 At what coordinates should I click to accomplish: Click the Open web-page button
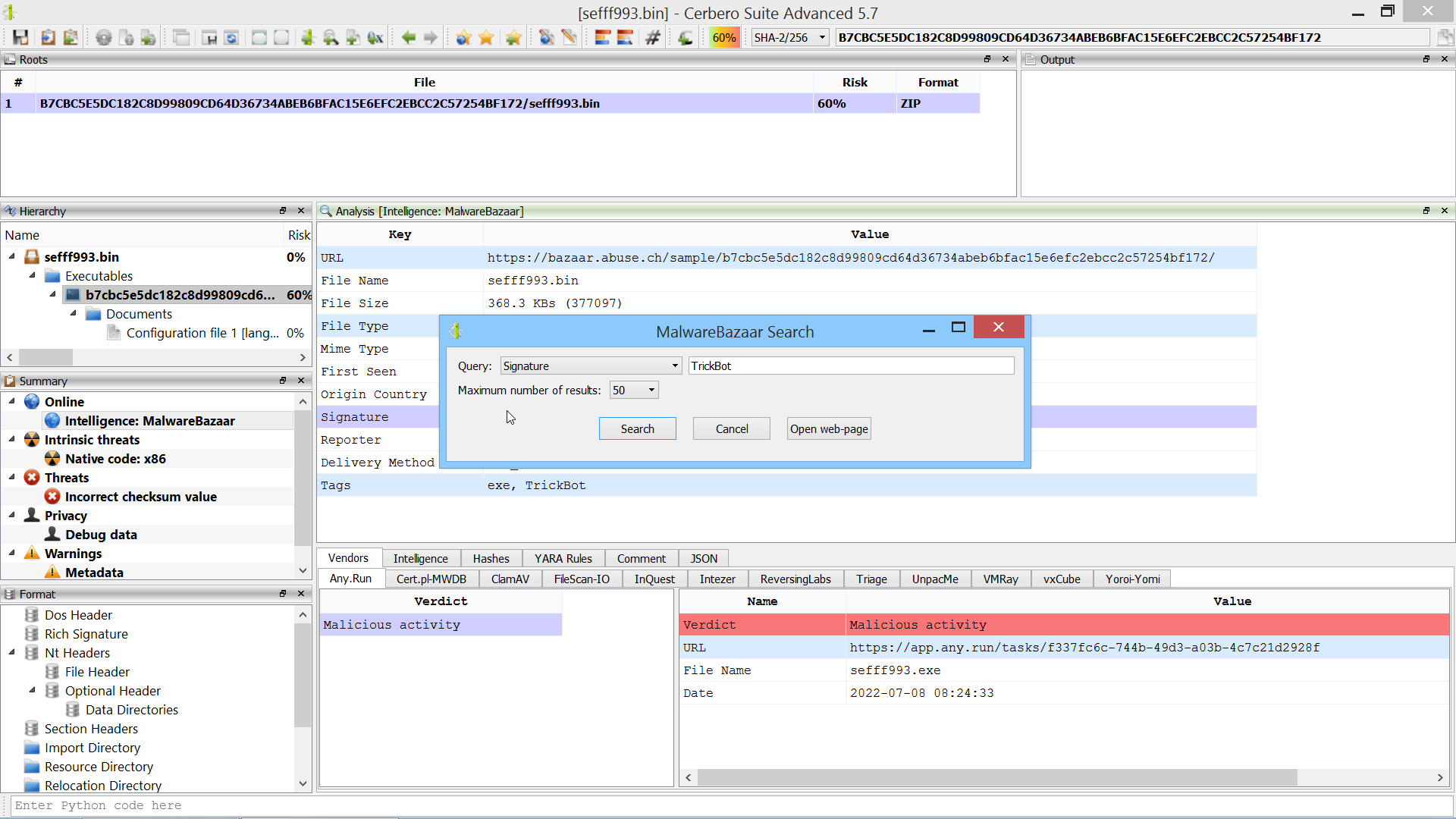(829, 429)
